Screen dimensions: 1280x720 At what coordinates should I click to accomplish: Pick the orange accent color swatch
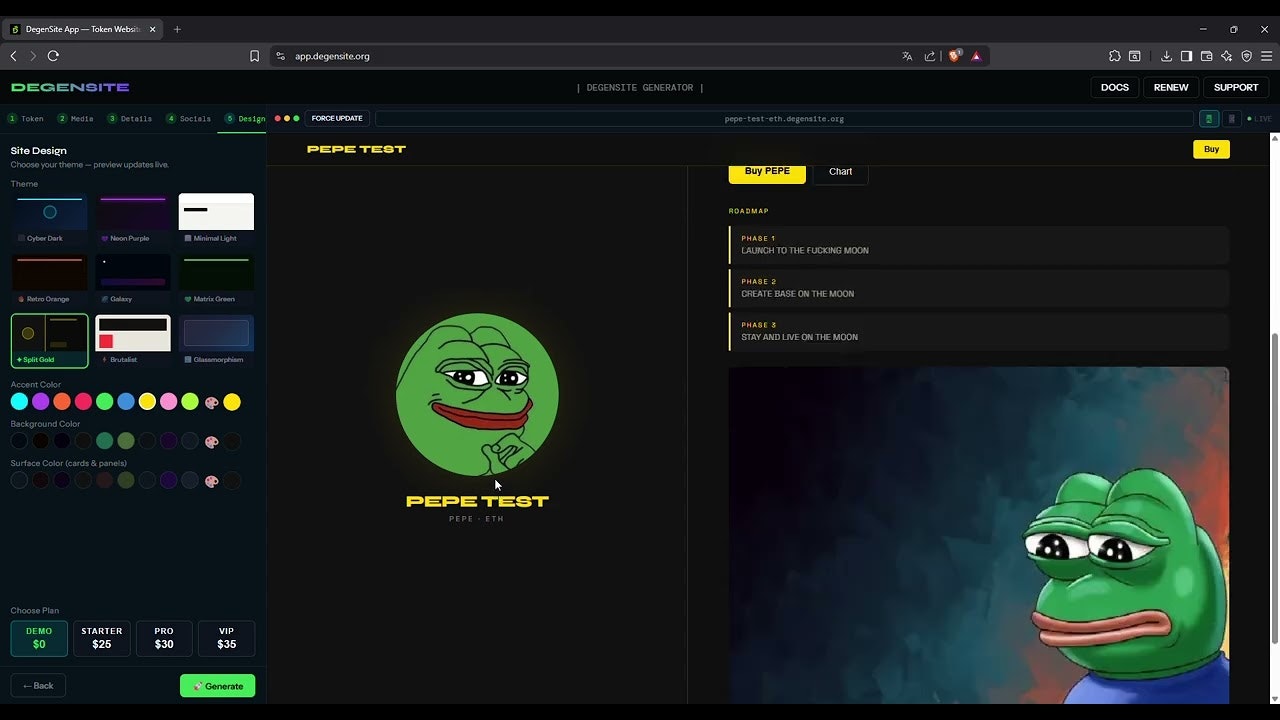click(62, 402)
